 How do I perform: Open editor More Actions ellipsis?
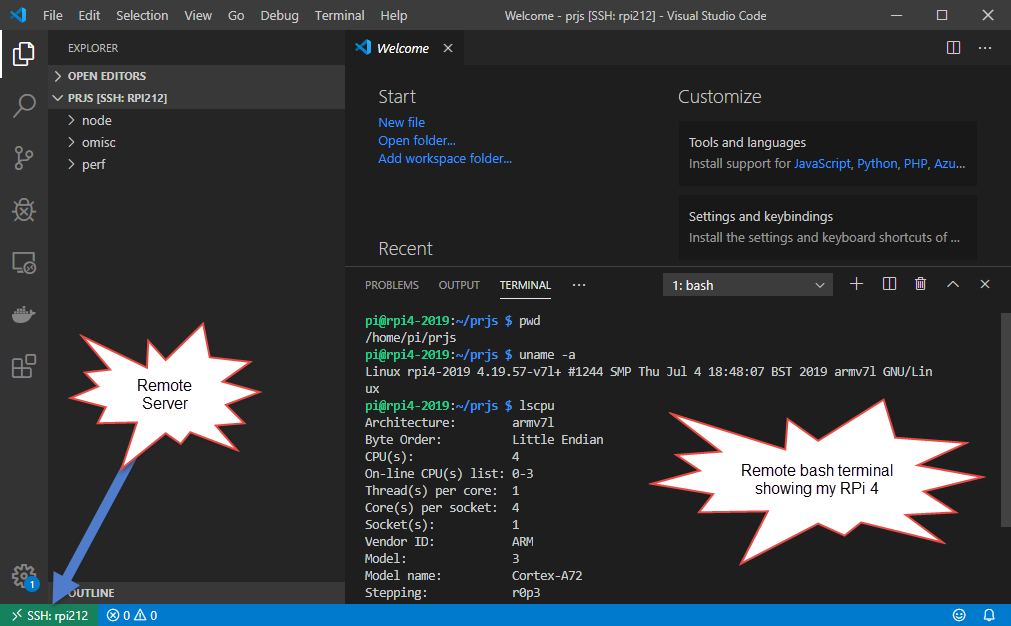985,48
